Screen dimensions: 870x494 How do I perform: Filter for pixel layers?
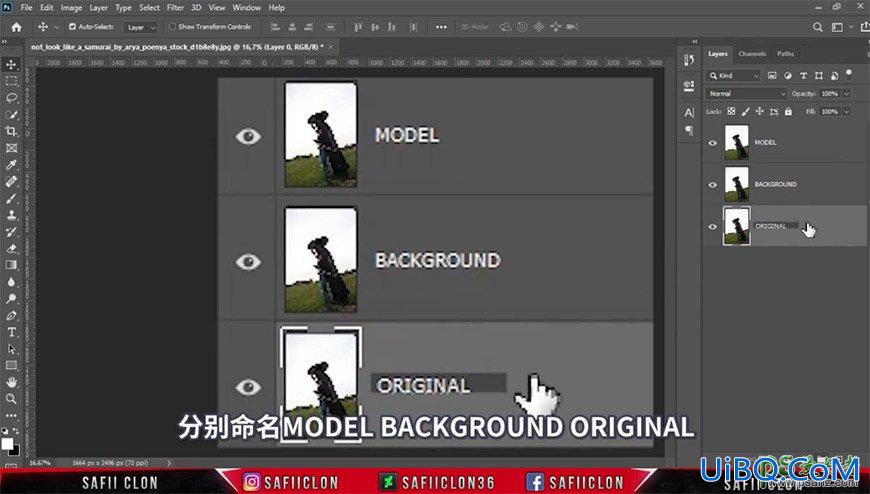pyautogui.click(x=772, y=75)
